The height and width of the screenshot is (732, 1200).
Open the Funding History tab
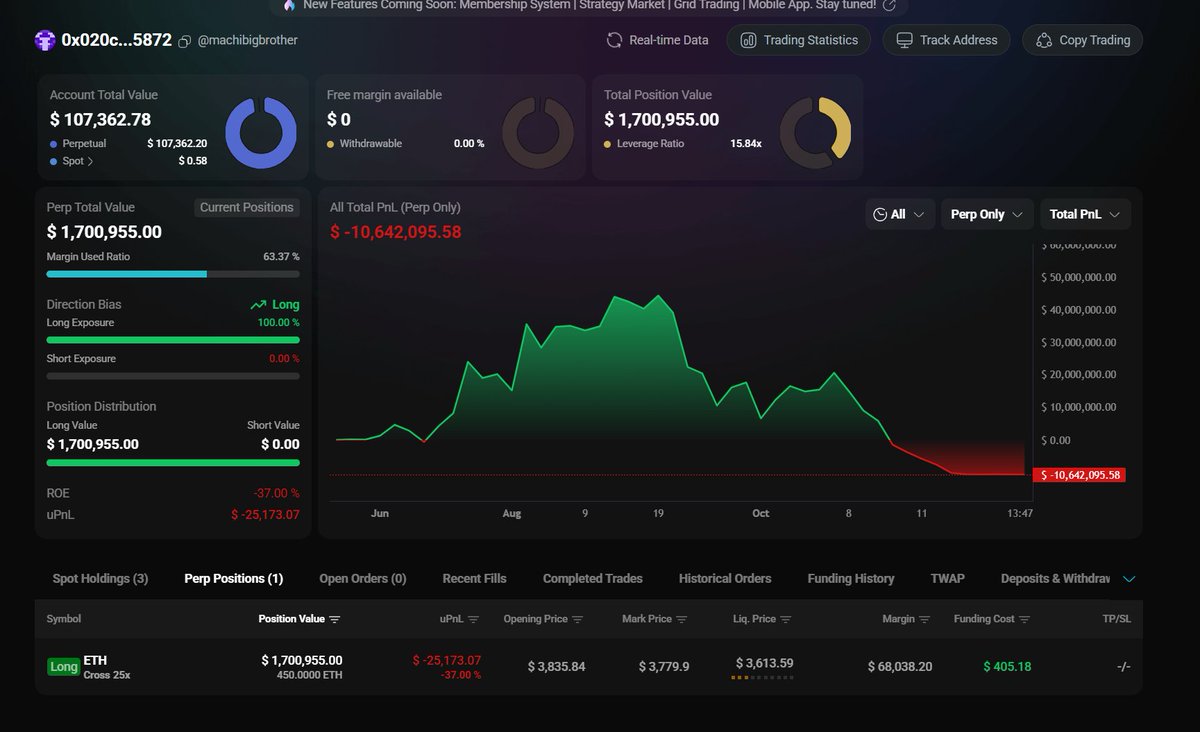click(x=850, y=578)
